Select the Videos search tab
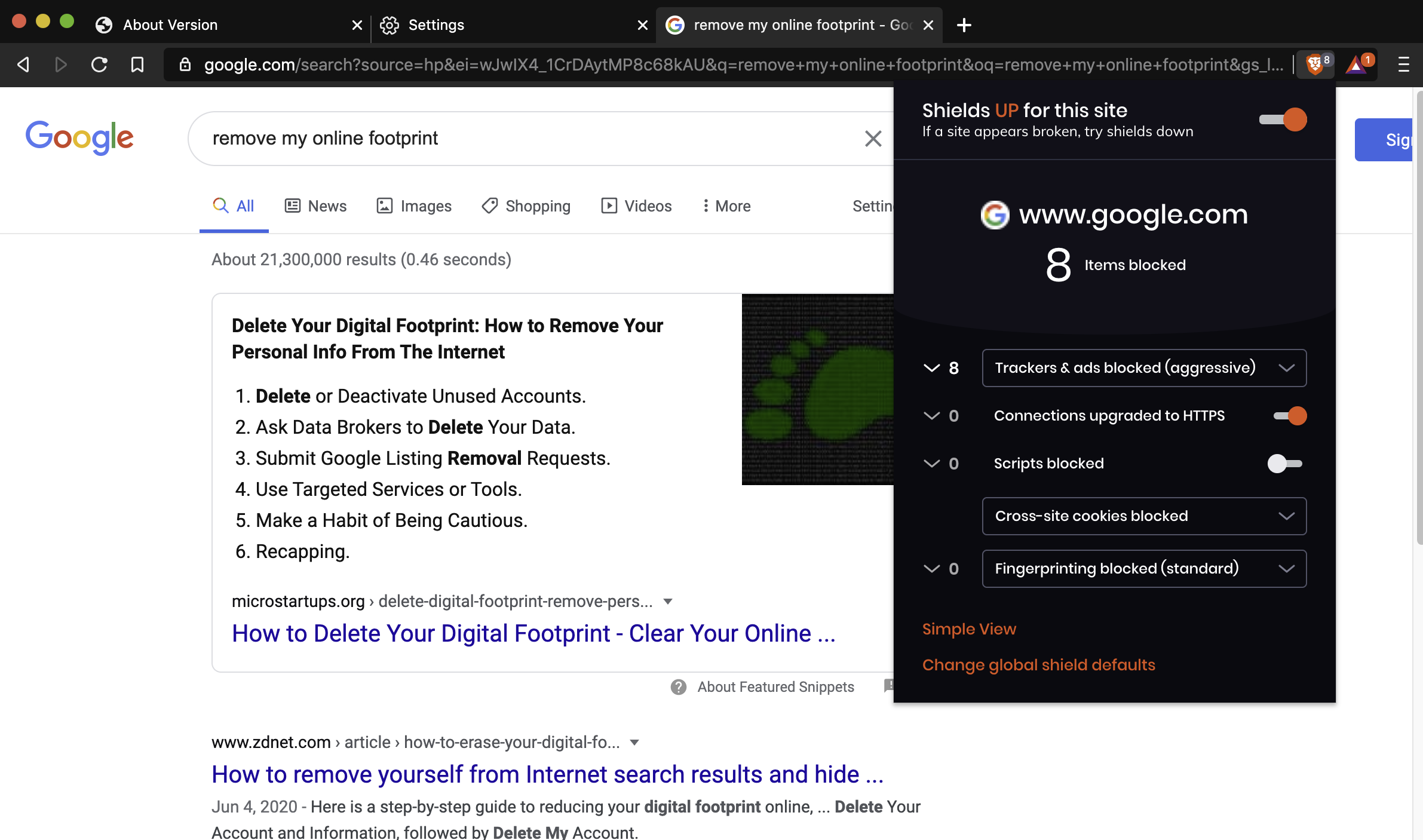Viewport: 1423px width, 840px height. coord(636,207)
